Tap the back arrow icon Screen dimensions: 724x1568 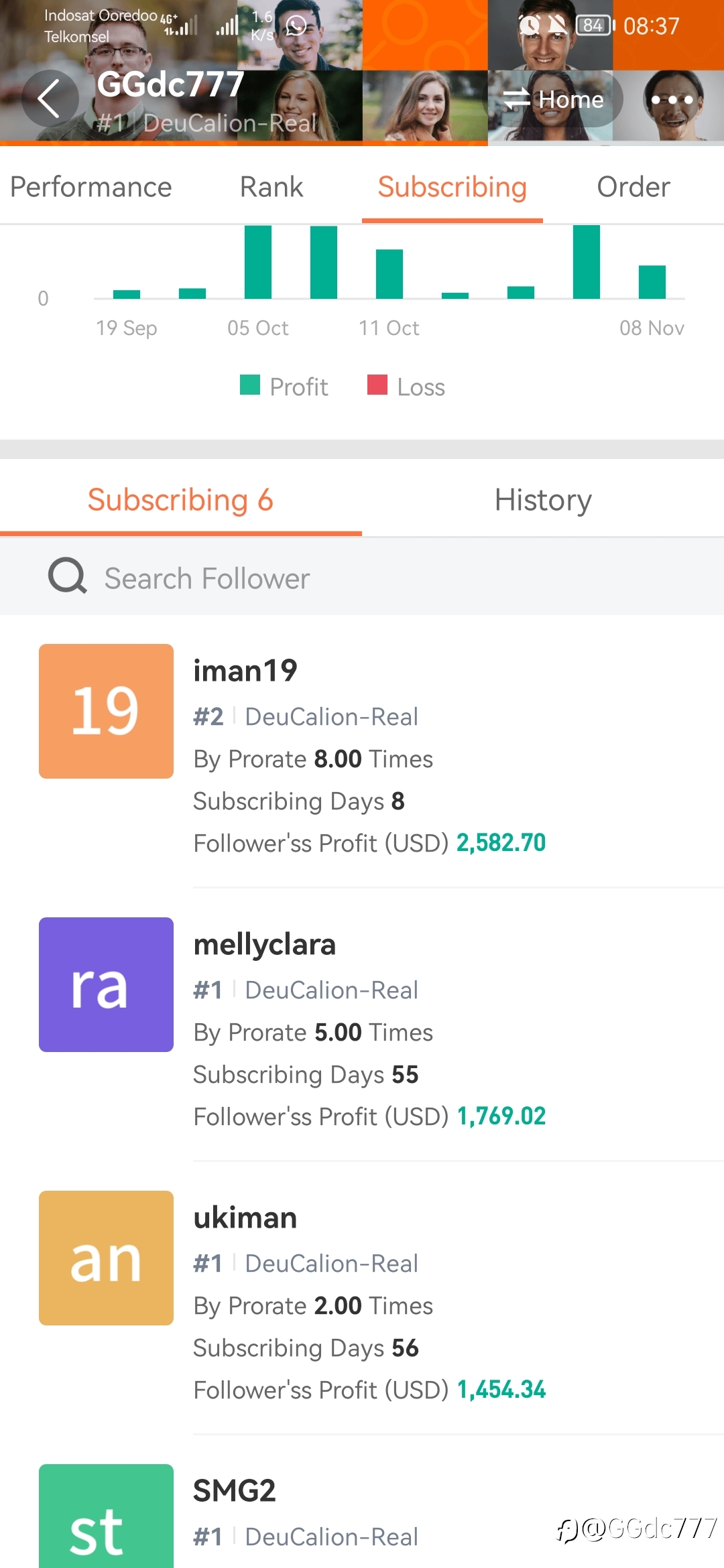tap(50, 99)
